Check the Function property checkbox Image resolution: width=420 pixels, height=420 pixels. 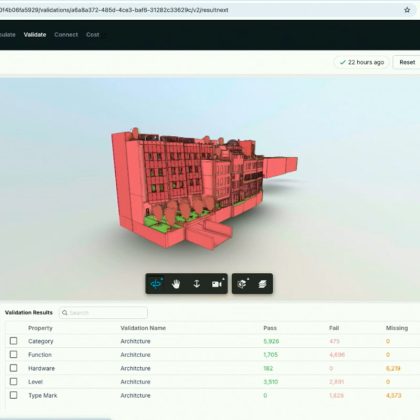click(13, 354)
